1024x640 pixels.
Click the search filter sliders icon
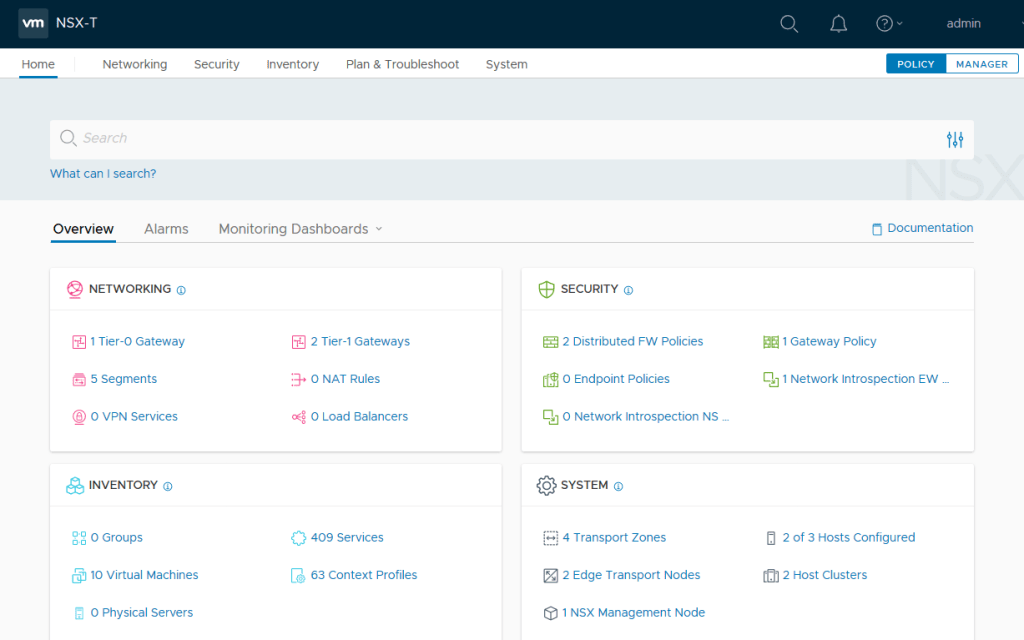[955, 140]
